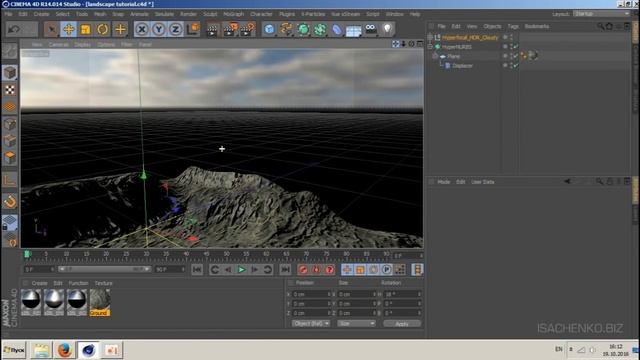Play the animation forward
Image resolution: width=640 pixels, height=360 pixels.
[241, 269]
